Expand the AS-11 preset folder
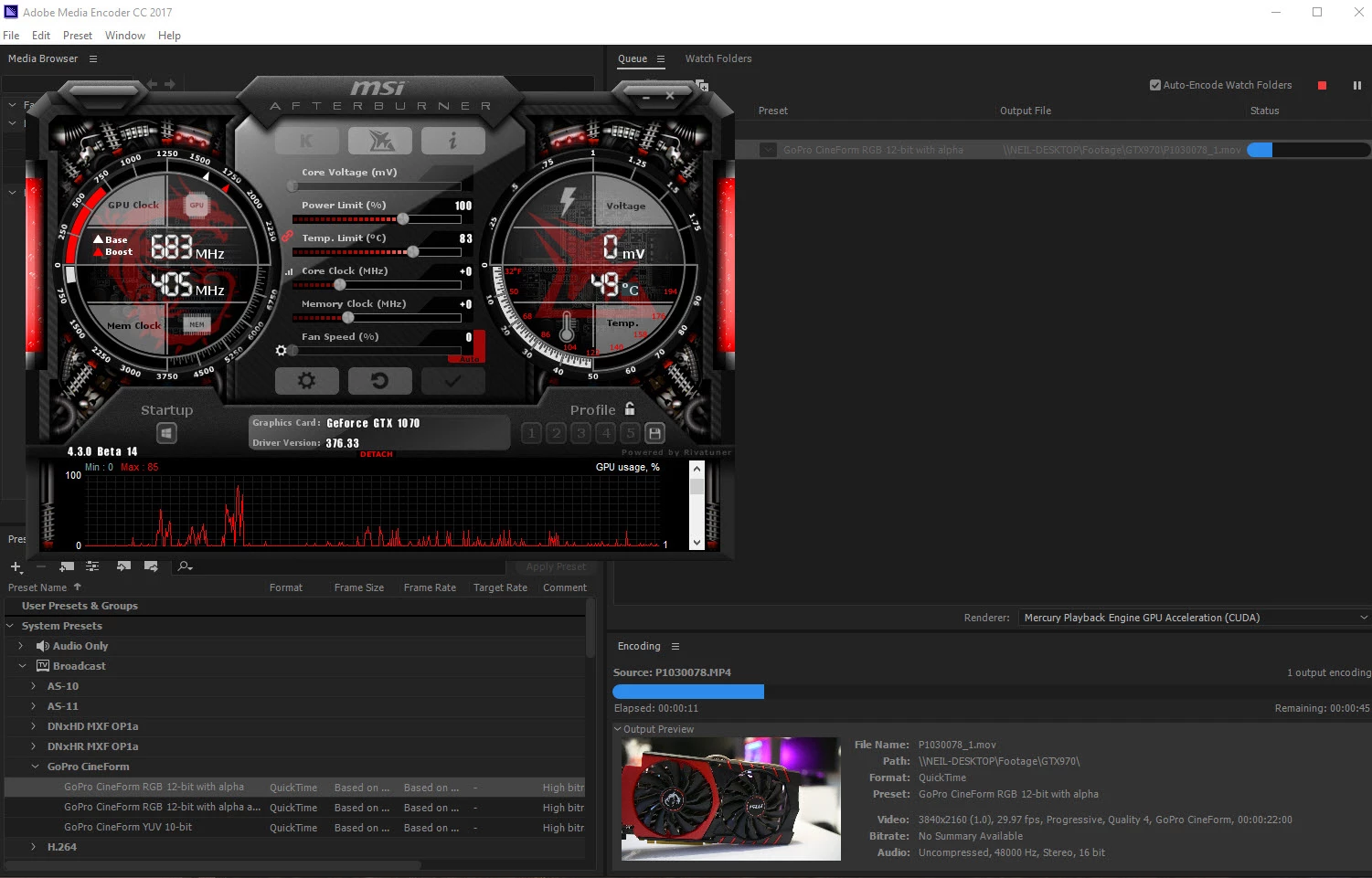 [x=34, y=706]
